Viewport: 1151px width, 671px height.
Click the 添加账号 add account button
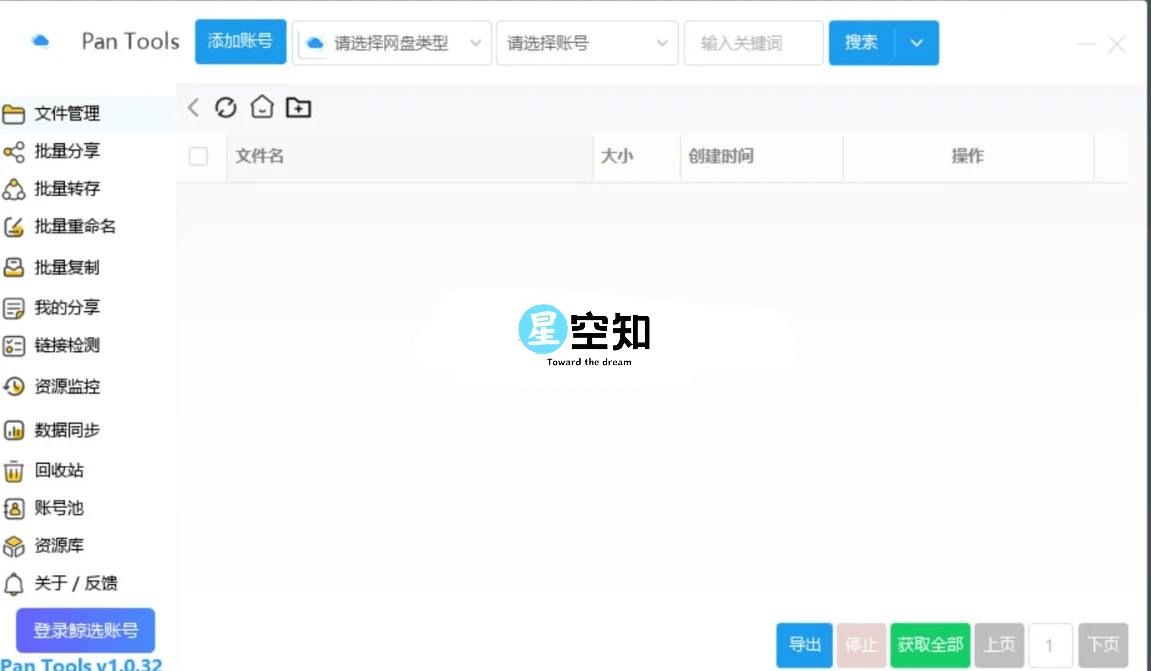(240, 43)
